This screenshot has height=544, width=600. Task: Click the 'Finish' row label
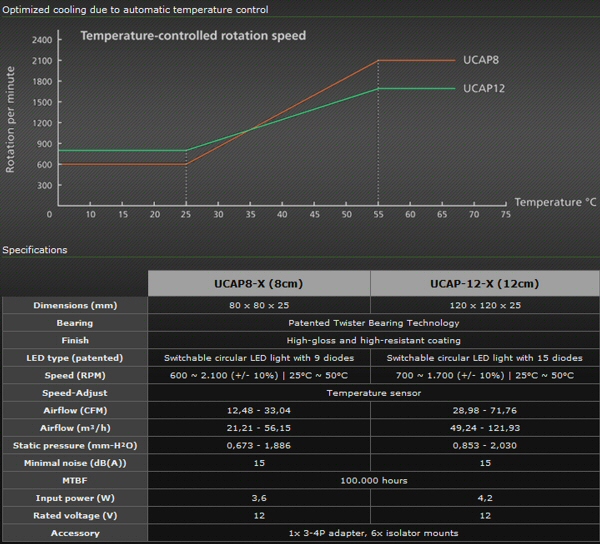click(75, 340)
